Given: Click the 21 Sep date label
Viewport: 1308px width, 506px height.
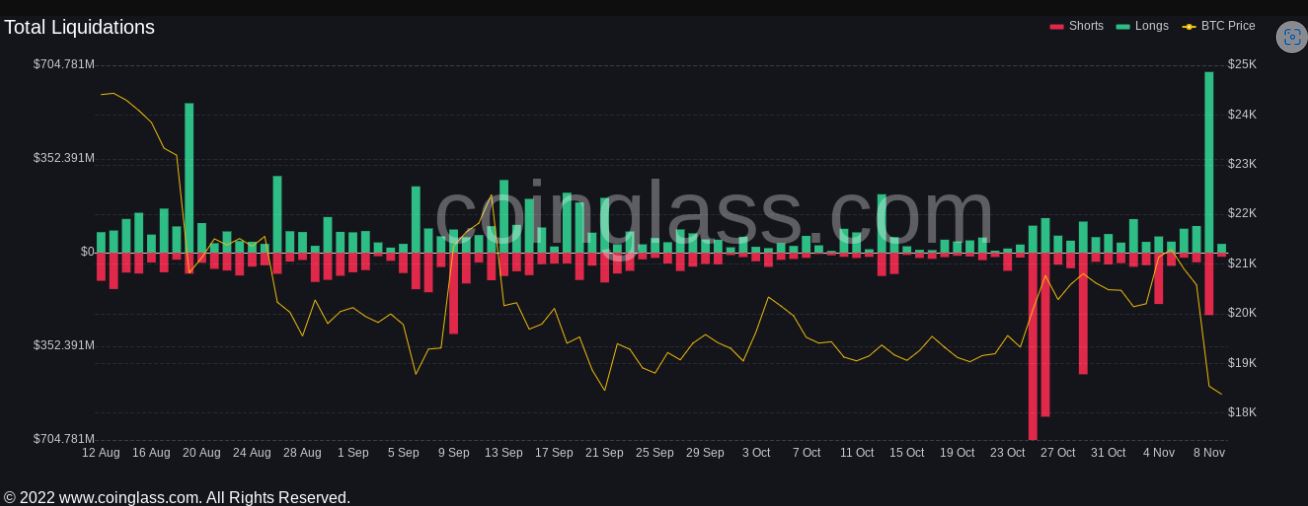Looking at the screenshot, I should point(604,453).
